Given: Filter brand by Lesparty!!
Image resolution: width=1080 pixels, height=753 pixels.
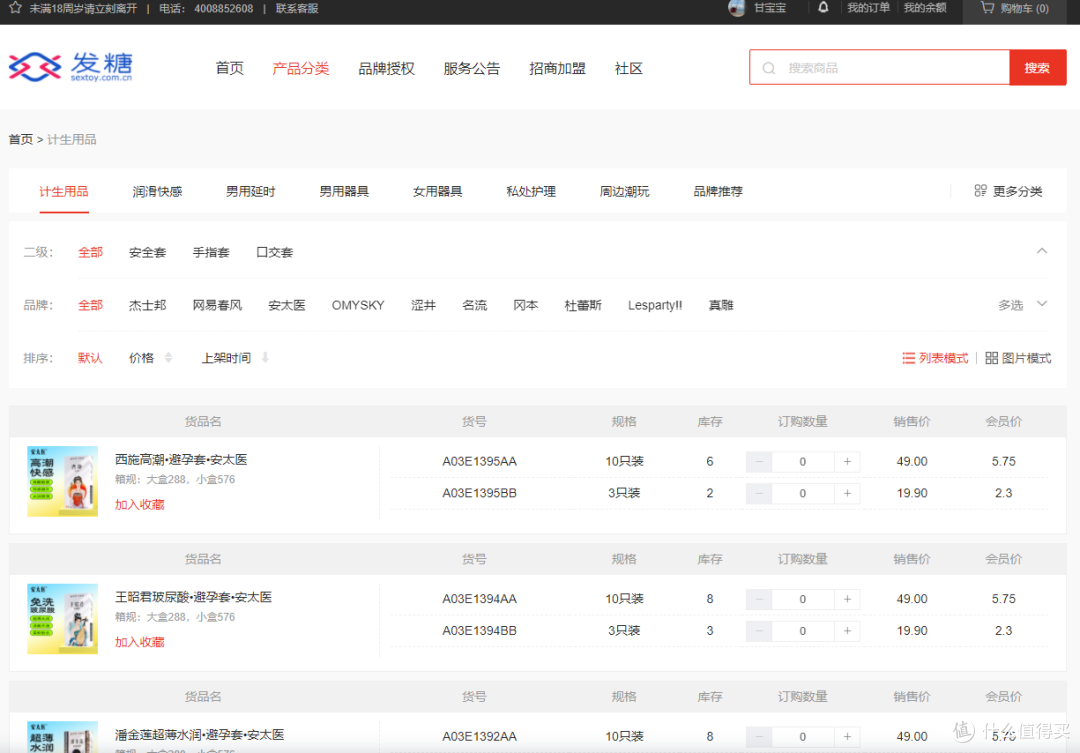Looking at the screenshot, I should (655, 305).
